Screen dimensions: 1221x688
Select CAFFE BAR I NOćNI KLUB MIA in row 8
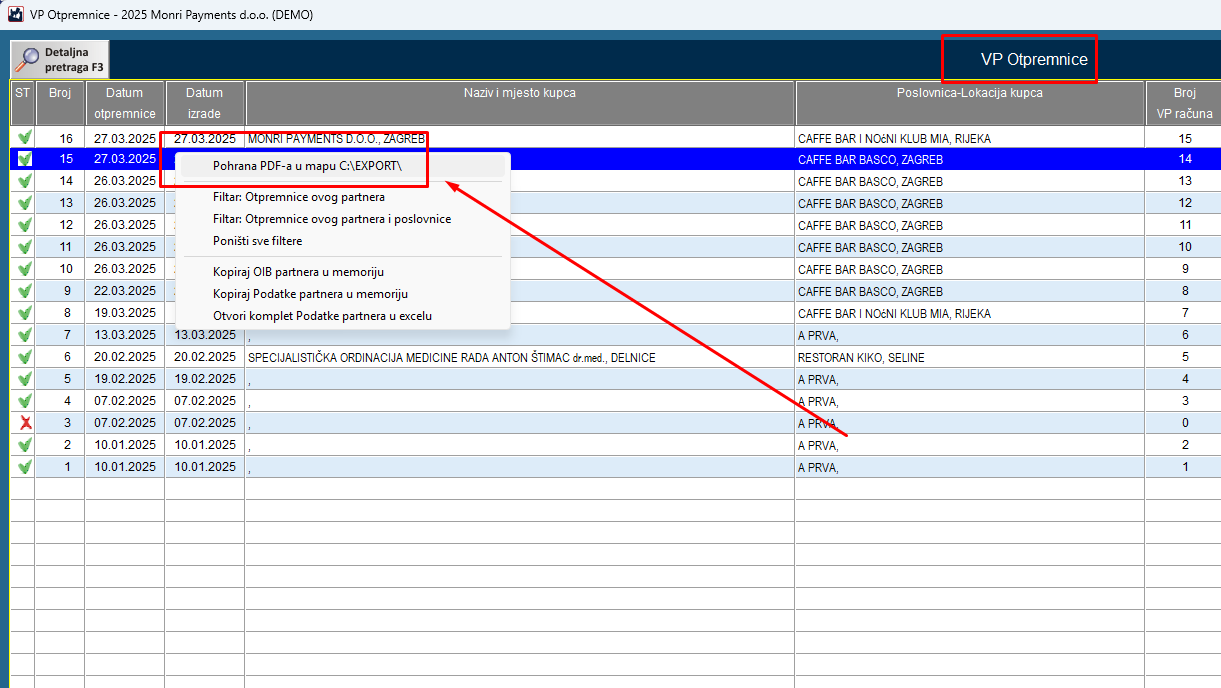[x=970, y=313]
